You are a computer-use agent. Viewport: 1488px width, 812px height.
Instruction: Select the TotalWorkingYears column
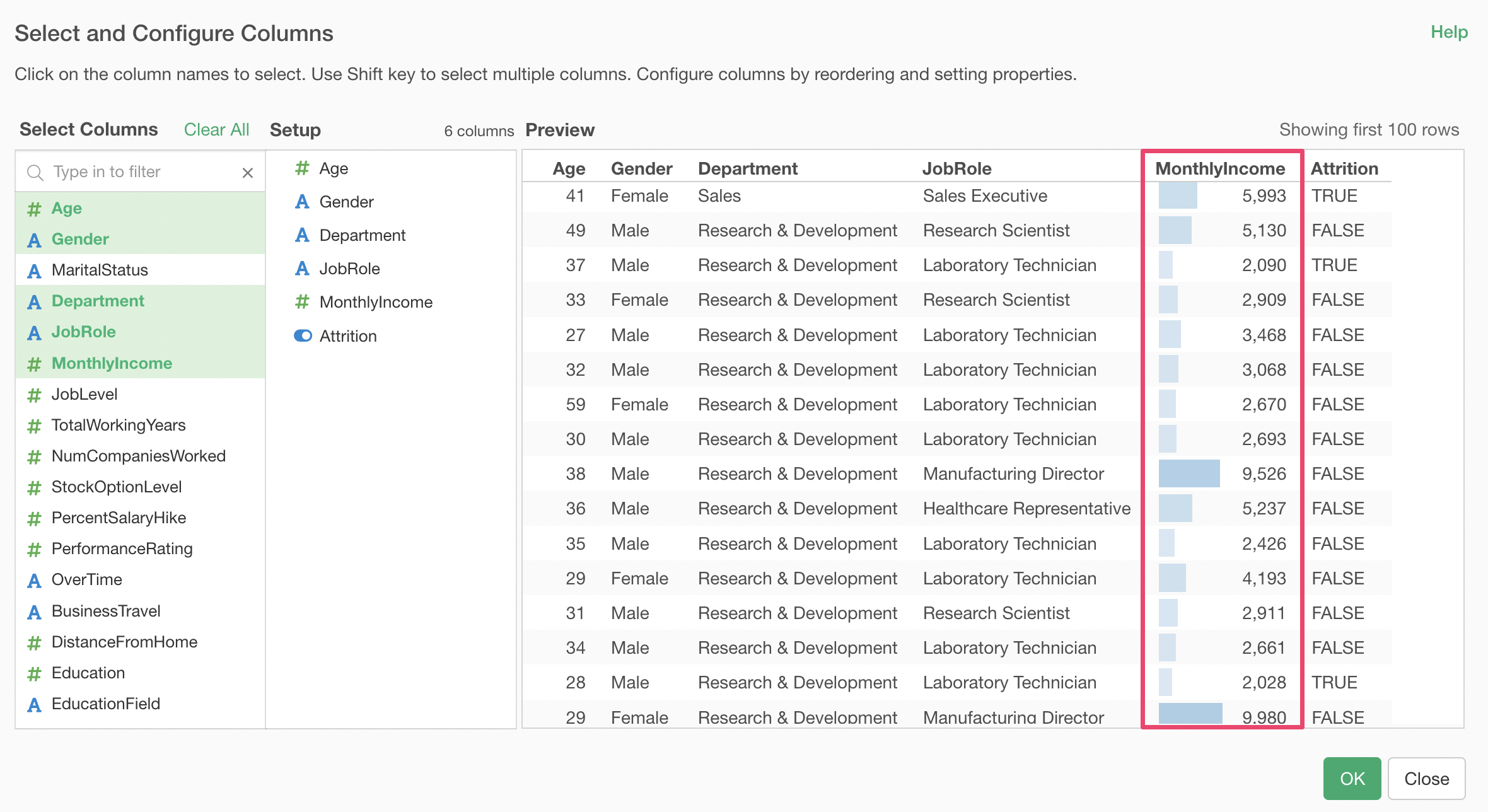click(x=119, y=426)
